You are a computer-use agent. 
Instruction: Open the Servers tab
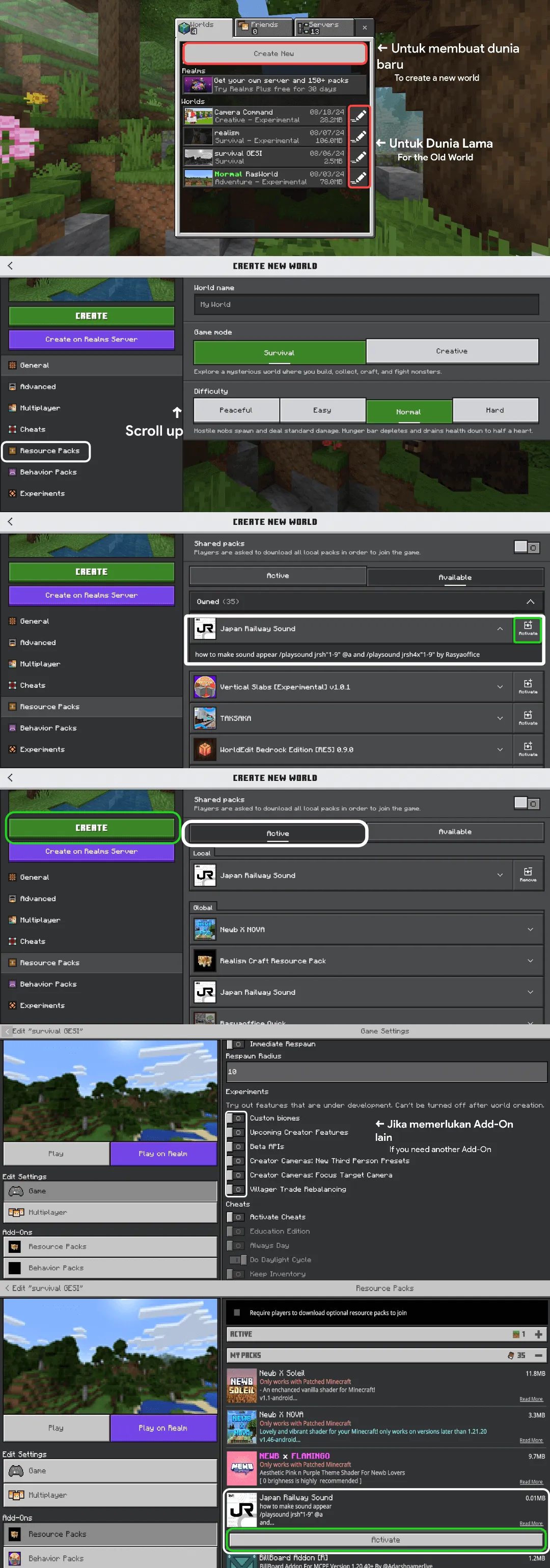[x=324, y=27]
